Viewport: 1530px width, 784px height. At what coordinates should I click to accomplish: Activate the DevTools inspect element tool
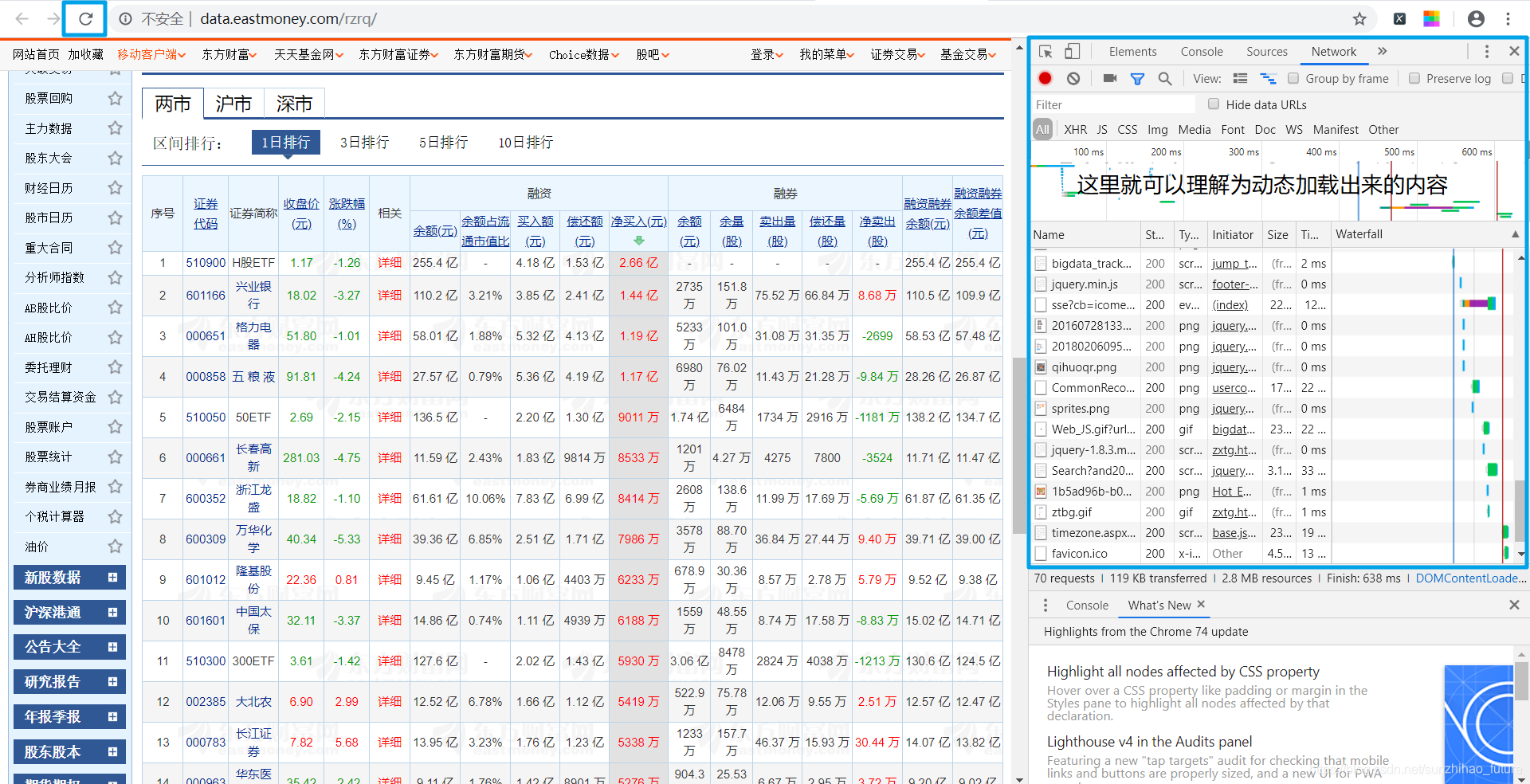point(1045,52)
